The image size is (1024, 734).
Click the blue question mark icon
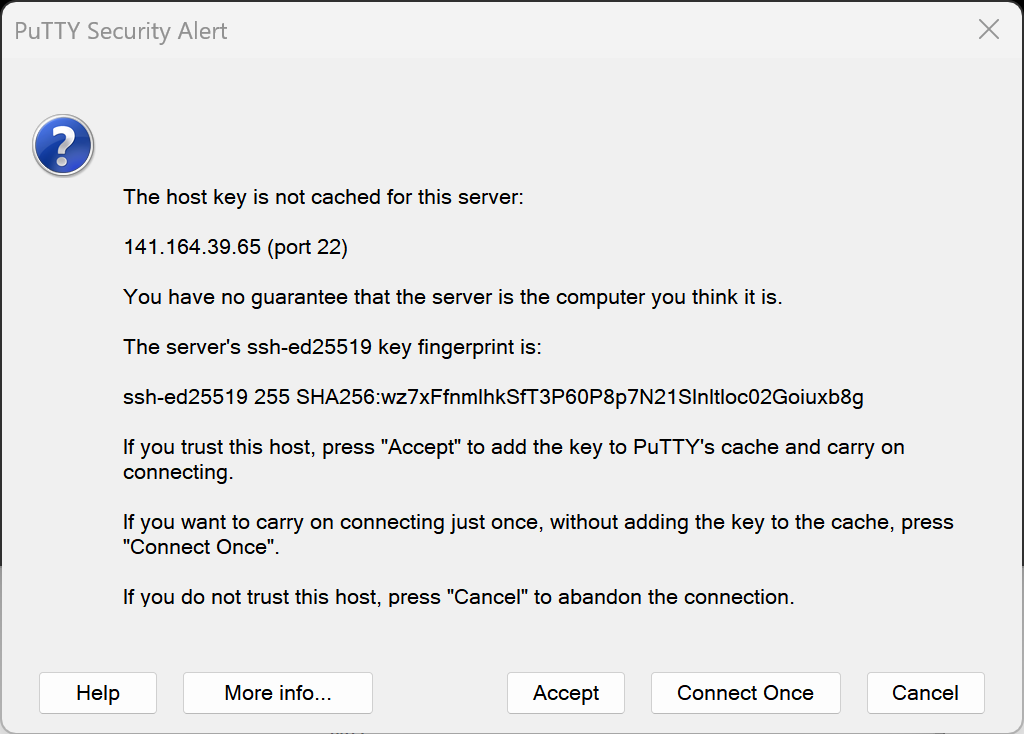pyautogui.click(x=63, y=146)
